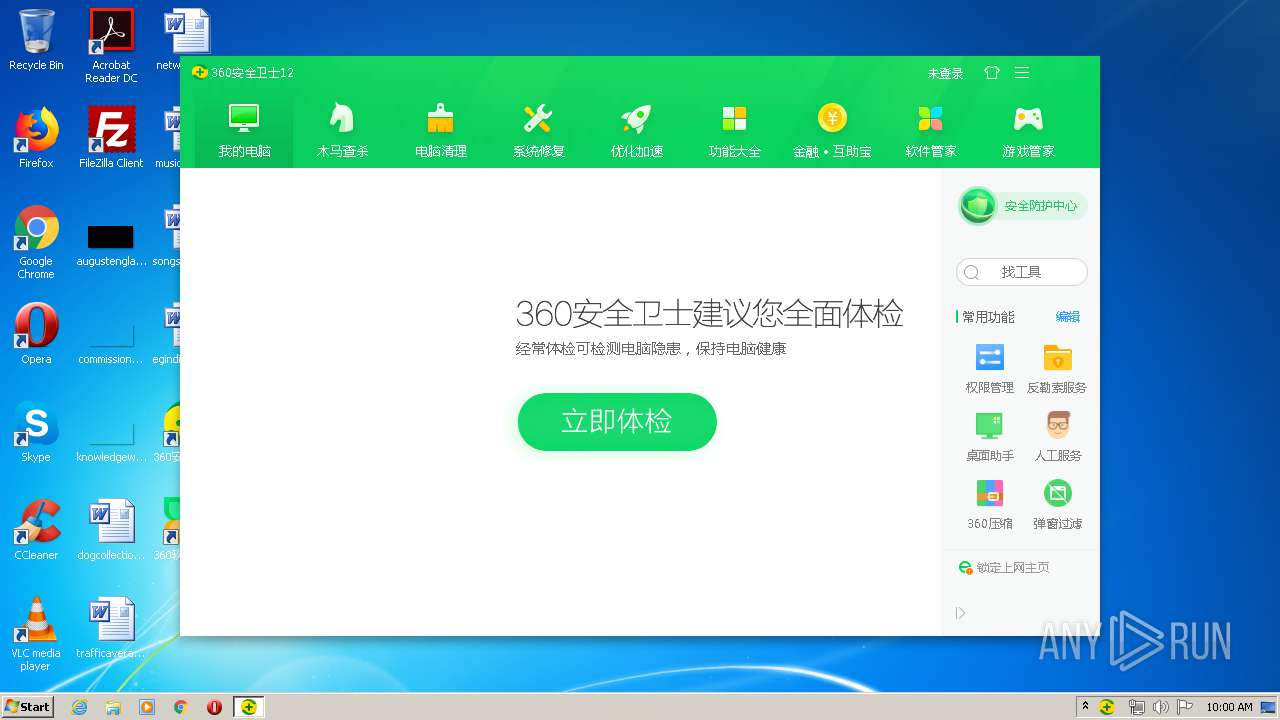Click the 360 taskbar window button

248,707
